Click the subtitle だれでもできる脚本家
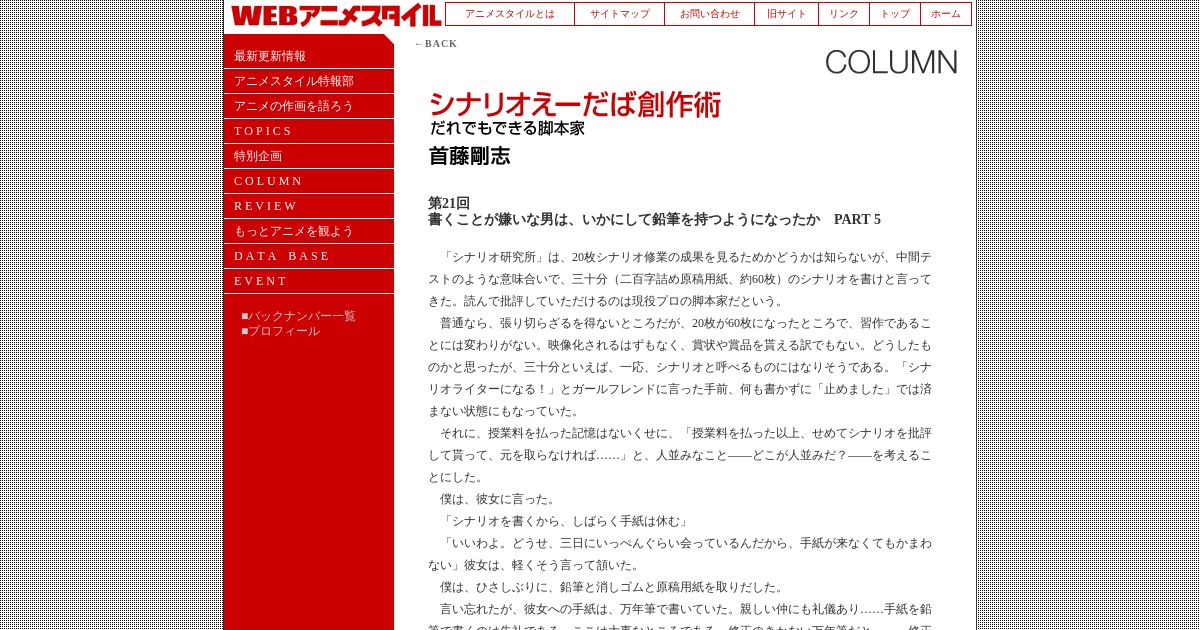 [507, 128]
